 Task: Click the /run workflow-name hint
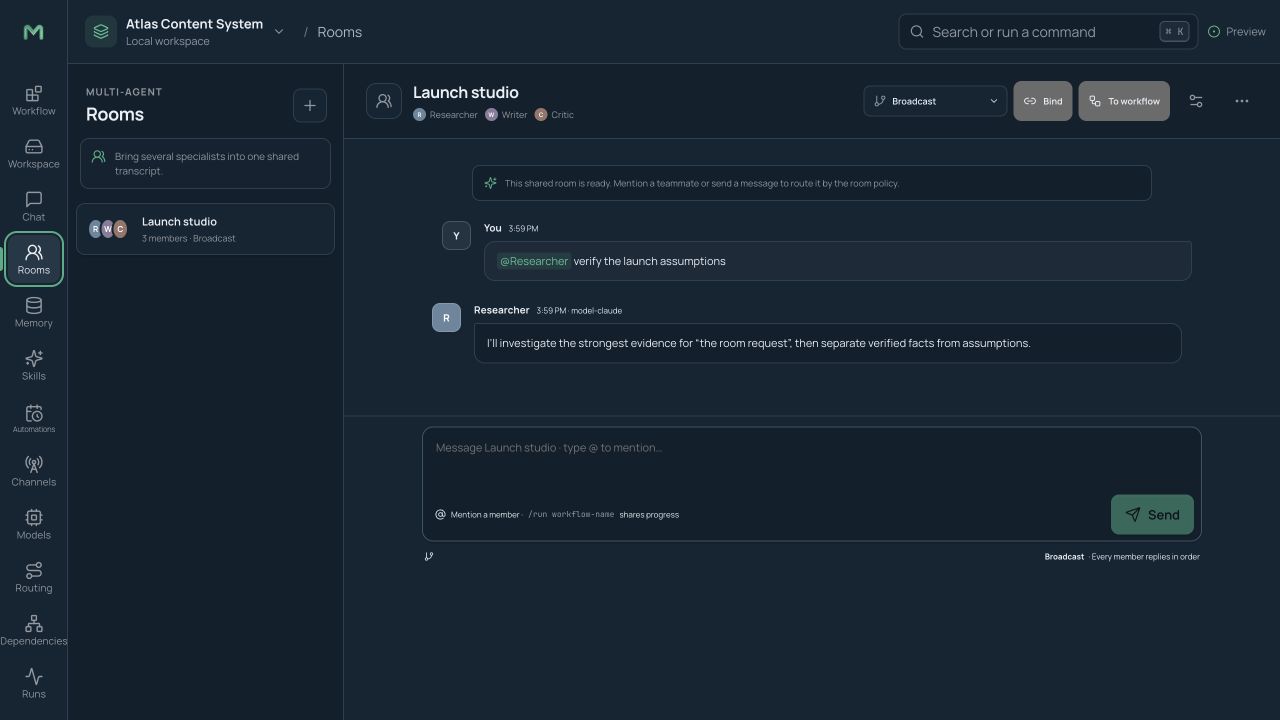(x=571, y=515)
